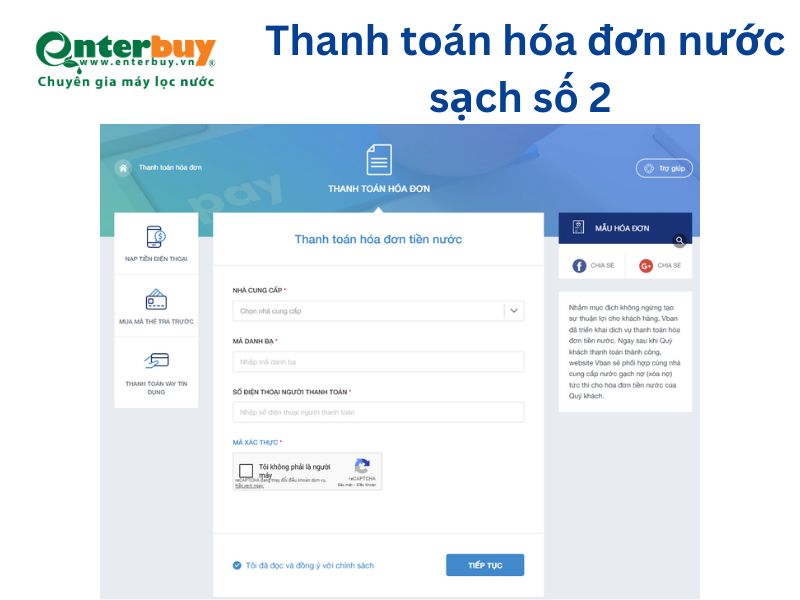Open the Chọn nhà cung cấp combo box
This screenshot has width=800, height=600.
[378, 311]
